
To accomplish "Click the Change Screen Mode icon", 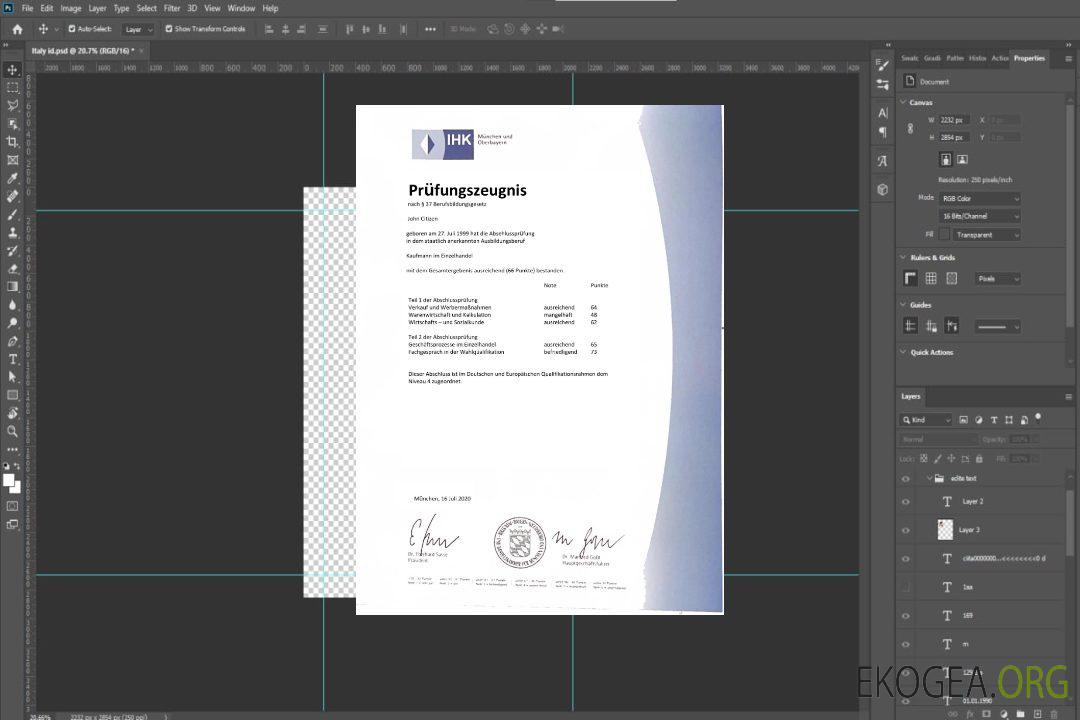I will pos(12,524).
